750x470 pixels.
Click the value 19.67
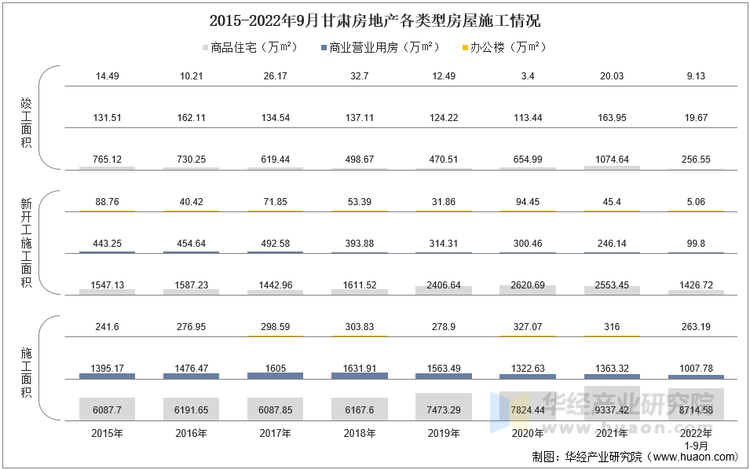tap(696, 118)
